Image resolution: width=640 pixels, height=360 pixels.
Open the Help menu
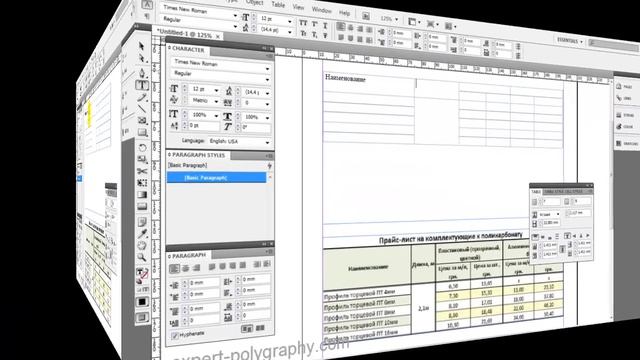click(344, 12)
